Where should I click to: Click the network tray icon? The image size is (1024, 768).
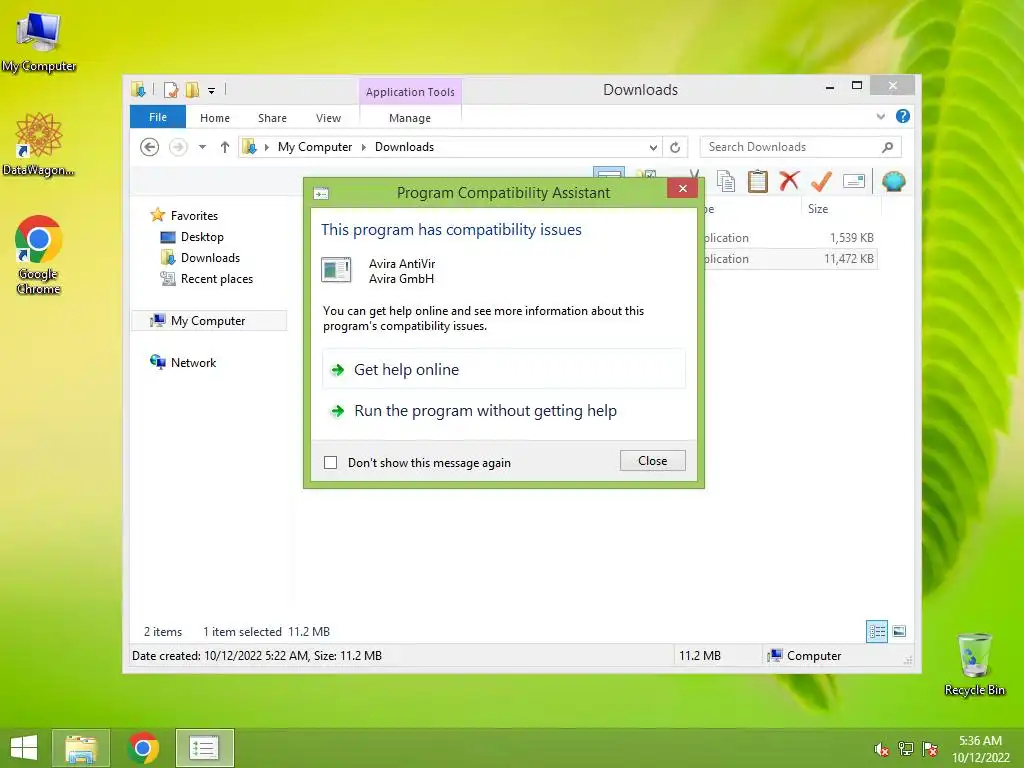(906, 749)
